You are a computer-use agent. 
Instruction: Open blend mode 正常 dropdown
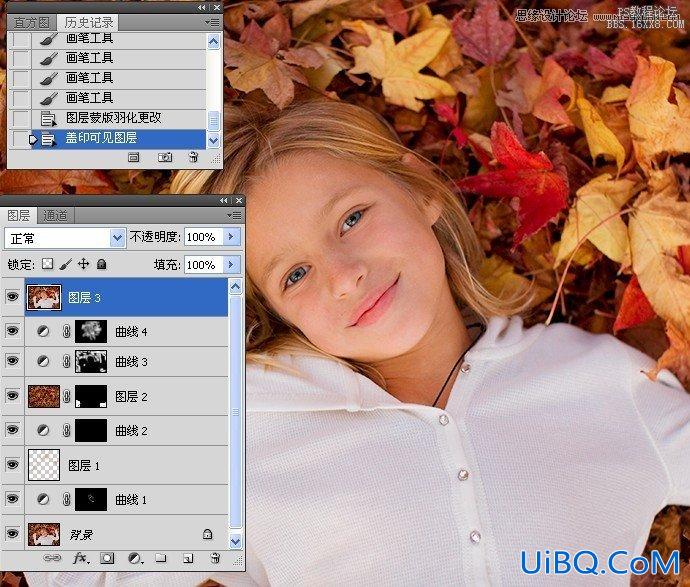[117, 238]
